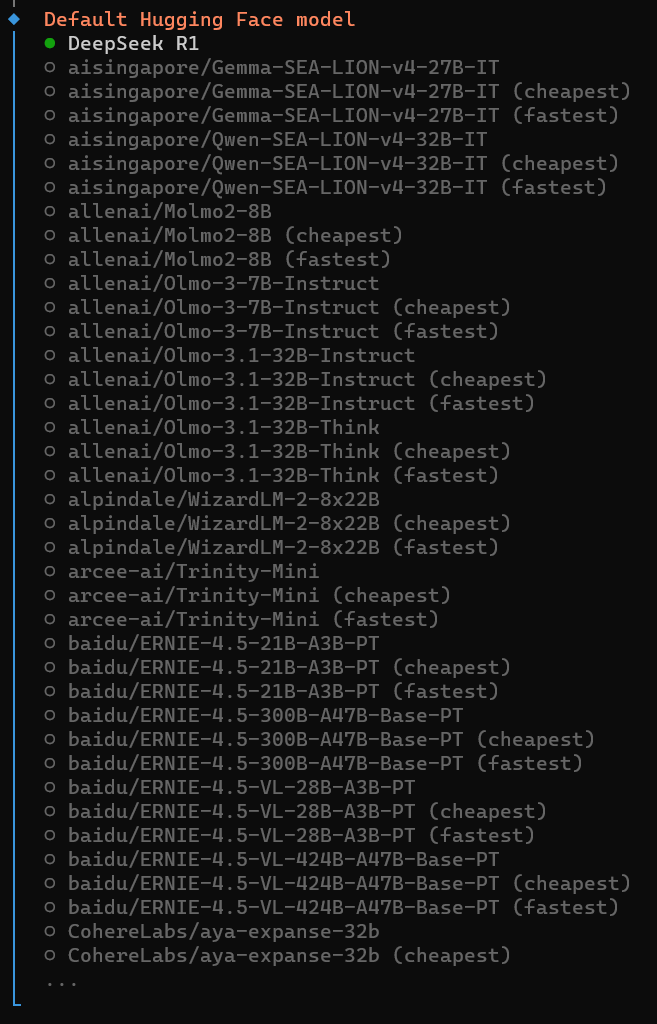Screen dimensions: 657x1024
Task: Choose aisingapore/Gemma-SEA-LION-v4-27B-IT (cheapest) model
Action: (x=349, y=92)
